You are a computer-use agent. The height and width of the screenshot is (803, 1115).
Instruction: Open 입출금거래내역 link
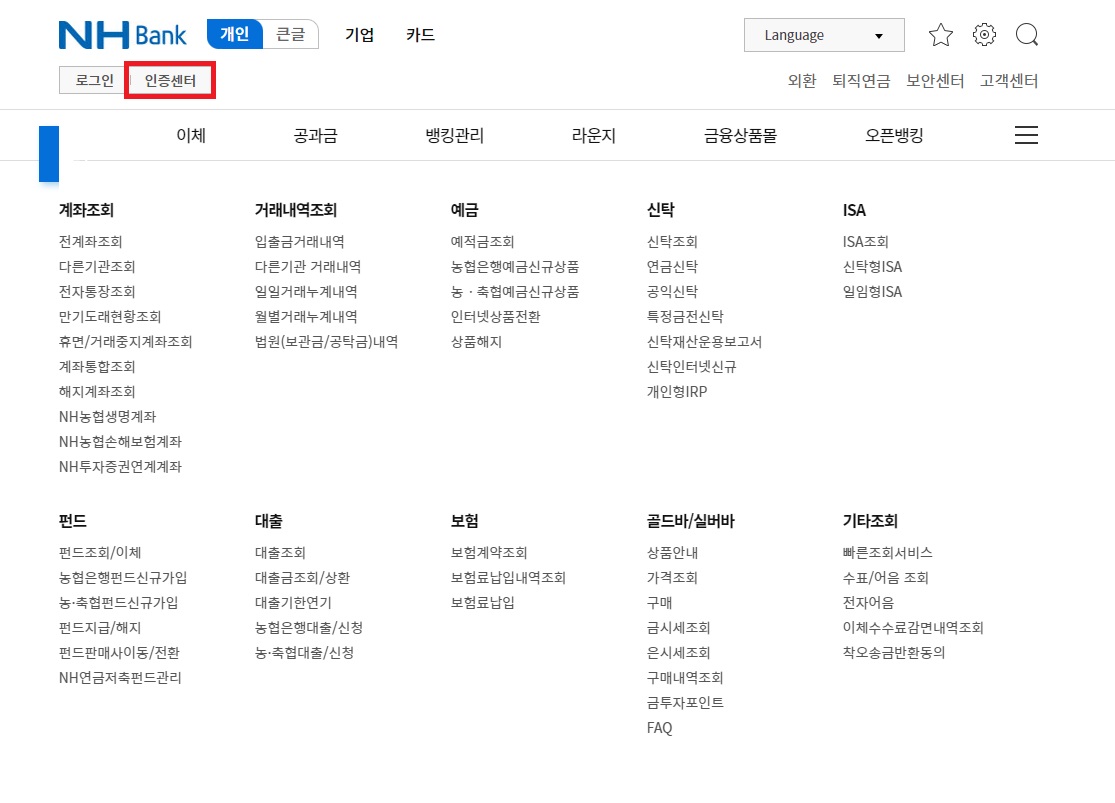[300, 242]
